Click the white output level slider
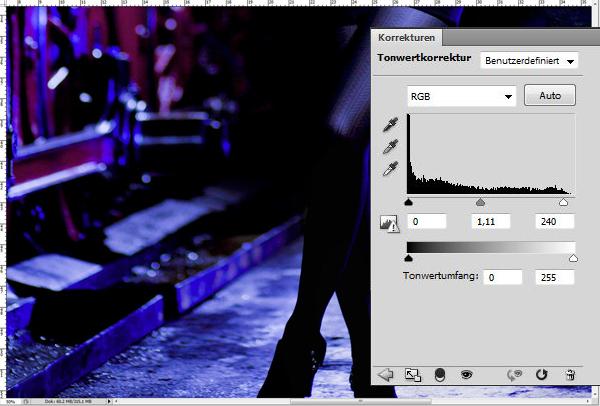The width and height of the screenshot is (600, 406). tap(573, 258)
